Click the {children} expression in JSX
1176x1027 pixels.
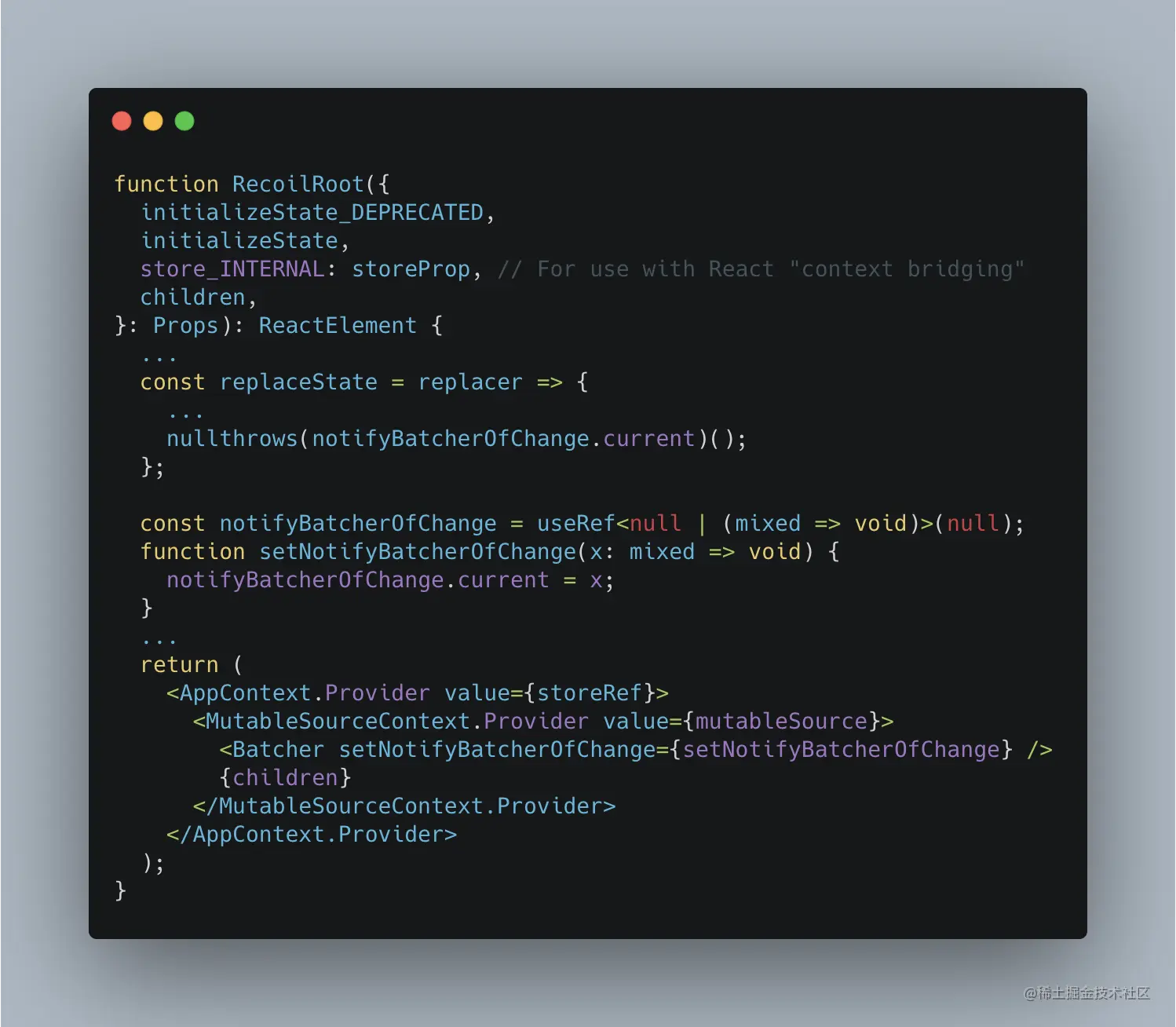(285, 778)
